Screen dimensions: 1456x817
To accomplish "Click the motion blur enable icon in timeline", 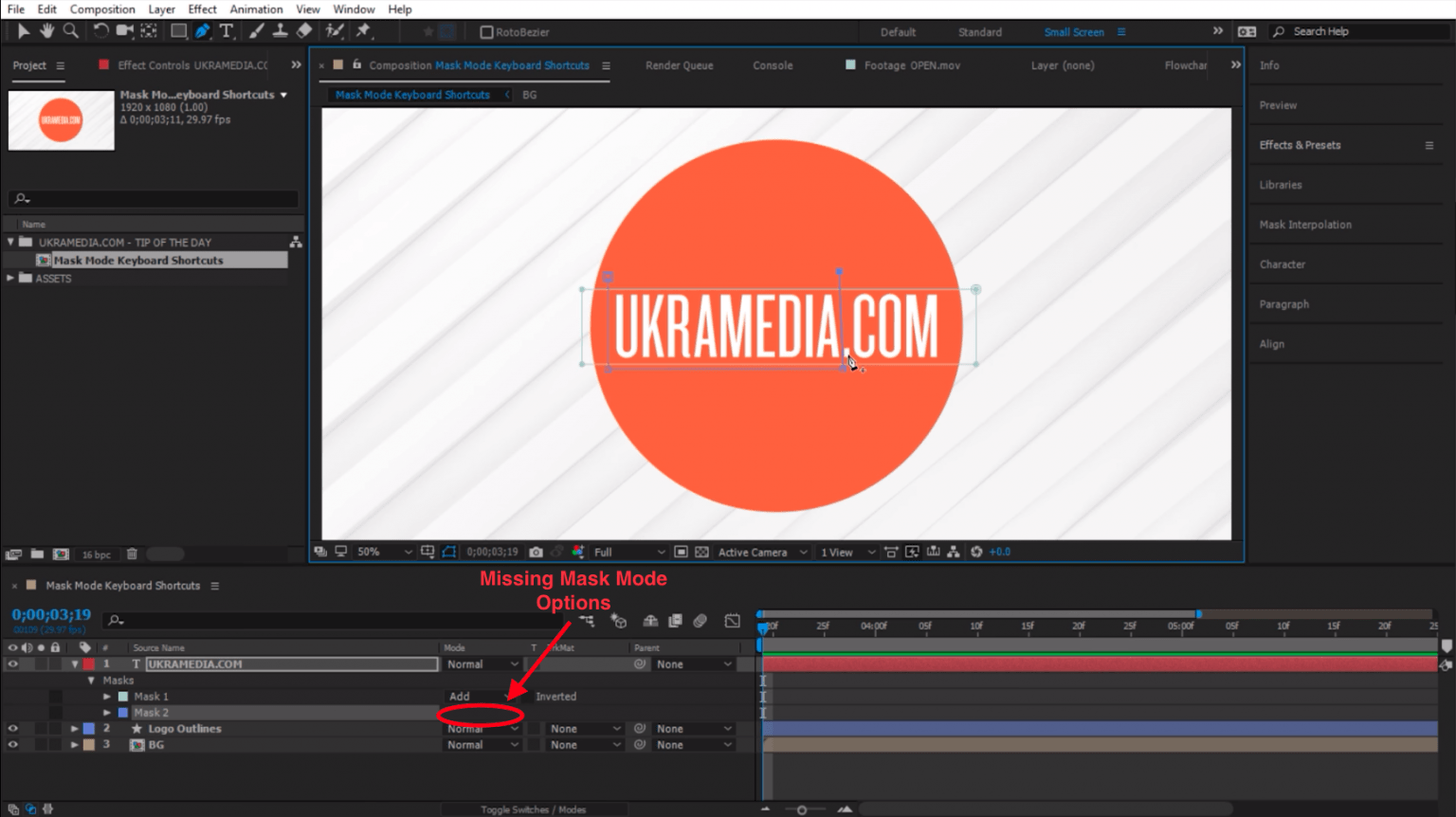I will pos(700,621).
